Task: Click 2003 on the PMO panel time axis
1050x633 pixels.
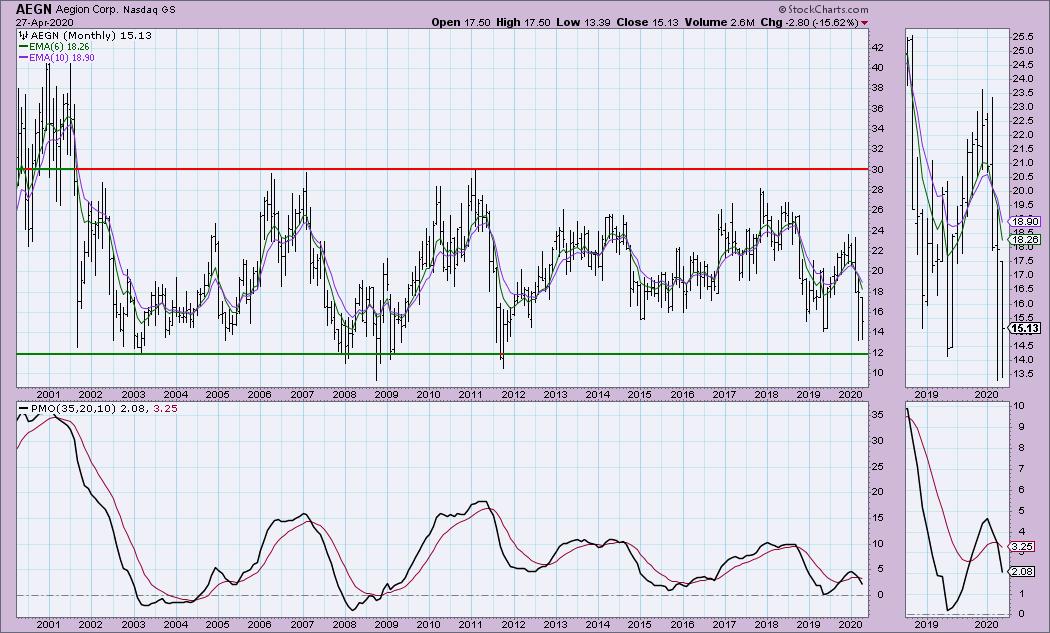Action: [x=133, y=624]
